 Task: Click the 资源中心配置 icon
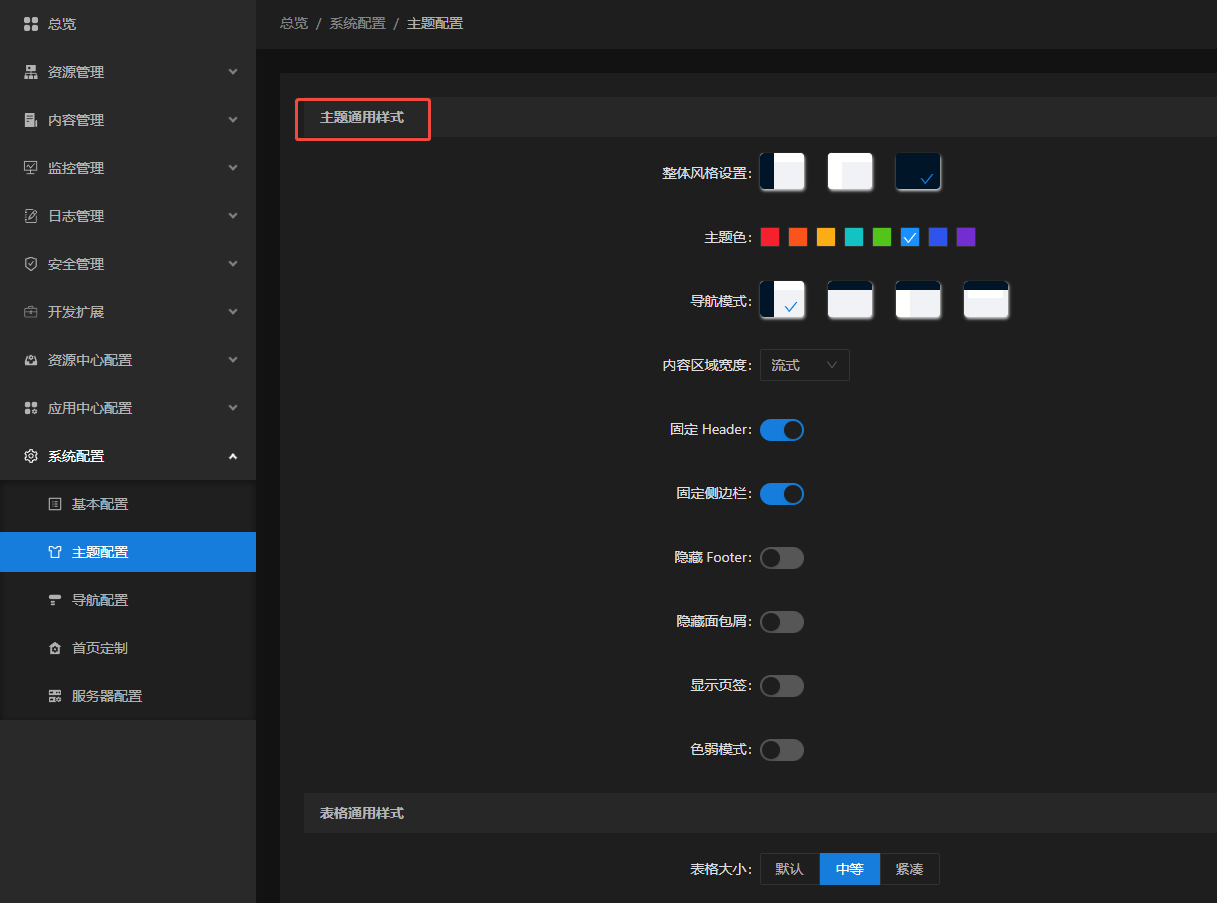coord(30,360)
